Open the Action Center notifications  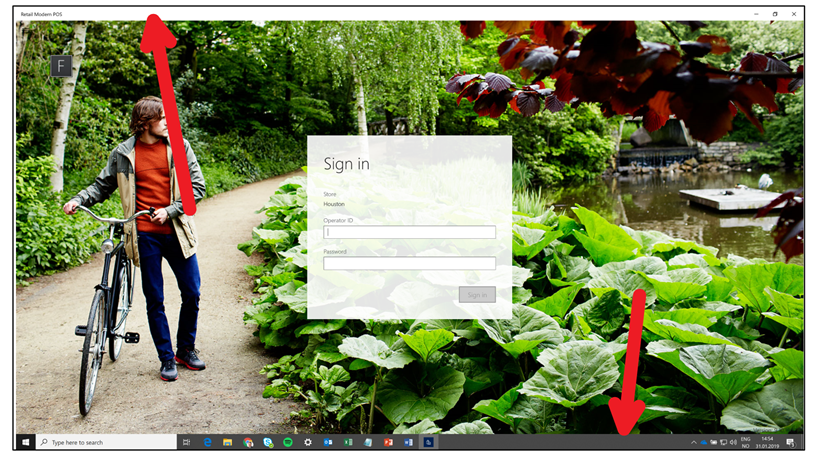coord(790,441)
